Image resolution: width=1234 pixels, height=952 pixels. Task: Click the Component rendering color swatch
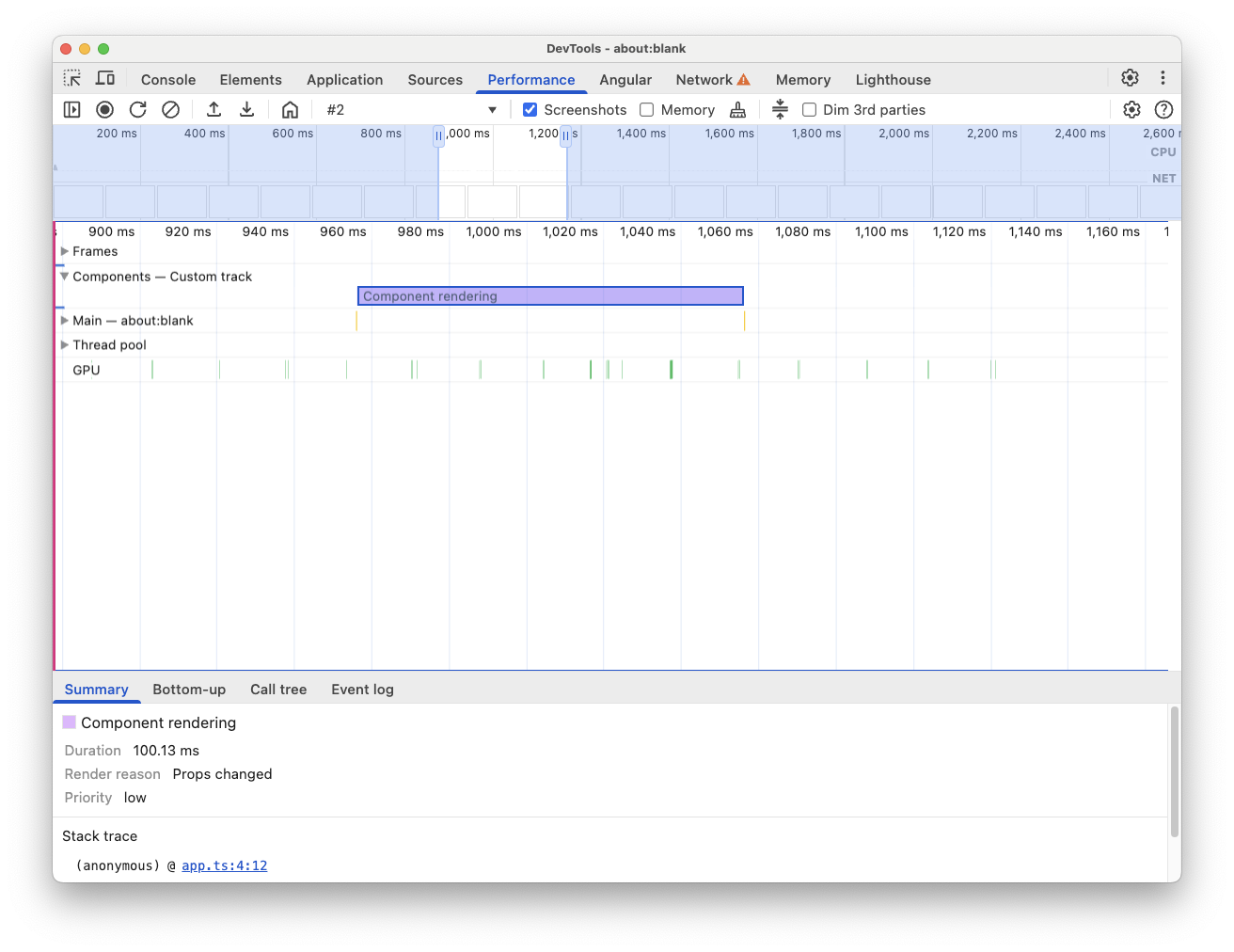(69, 722)
